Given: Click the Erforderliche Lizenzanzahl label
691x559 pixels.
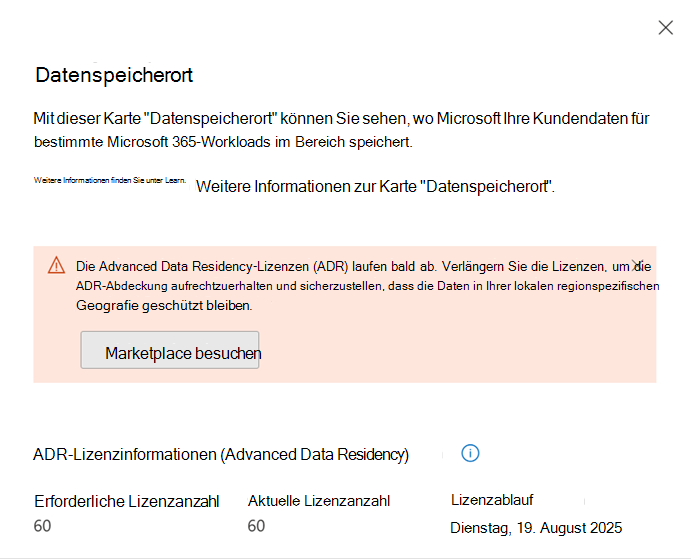Looking at the screenshot, I should [x=126, y=502].
